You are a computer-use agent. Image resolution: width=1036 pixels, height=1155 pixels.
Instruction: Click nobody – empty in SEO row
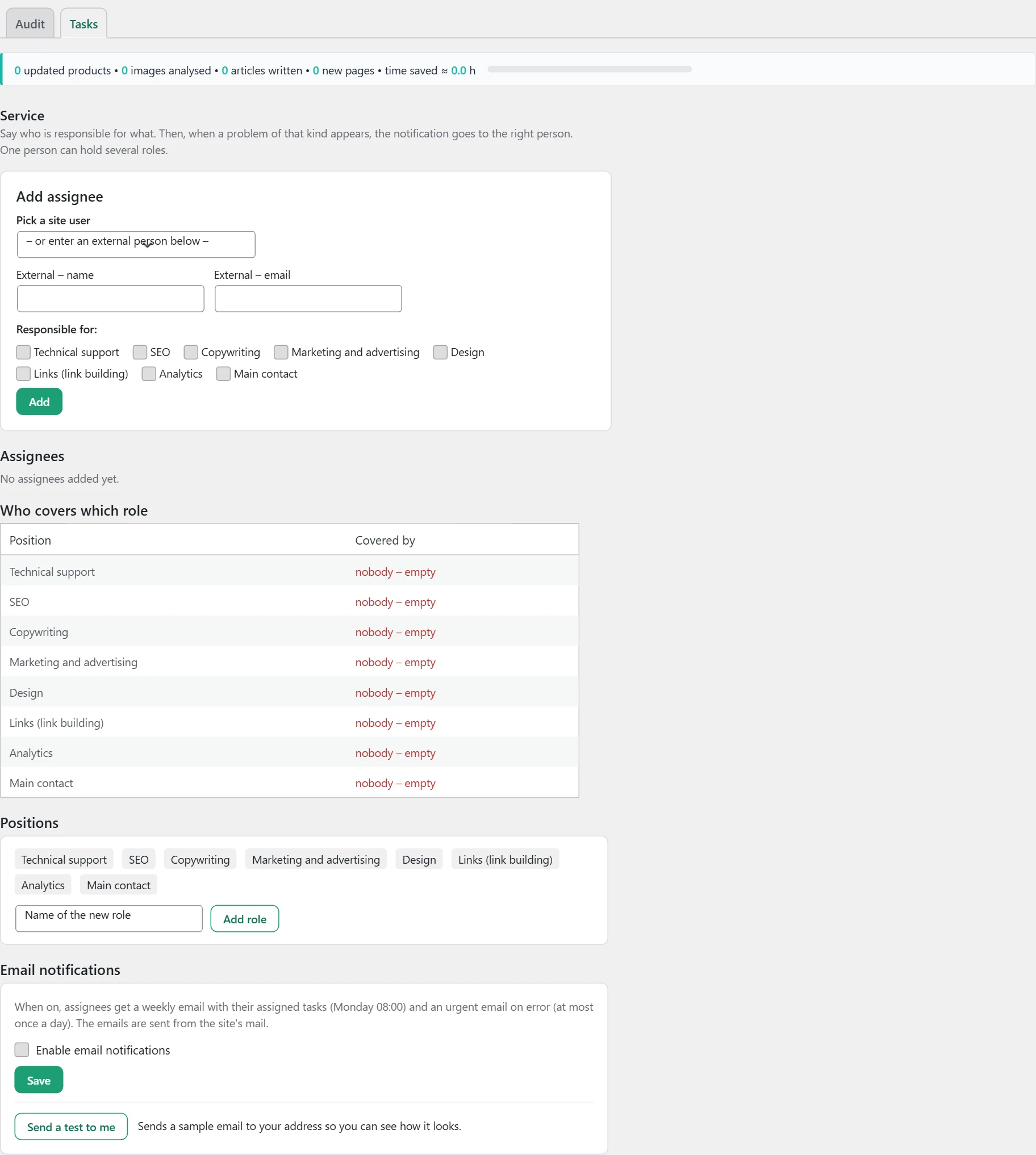tap(395, 601)
